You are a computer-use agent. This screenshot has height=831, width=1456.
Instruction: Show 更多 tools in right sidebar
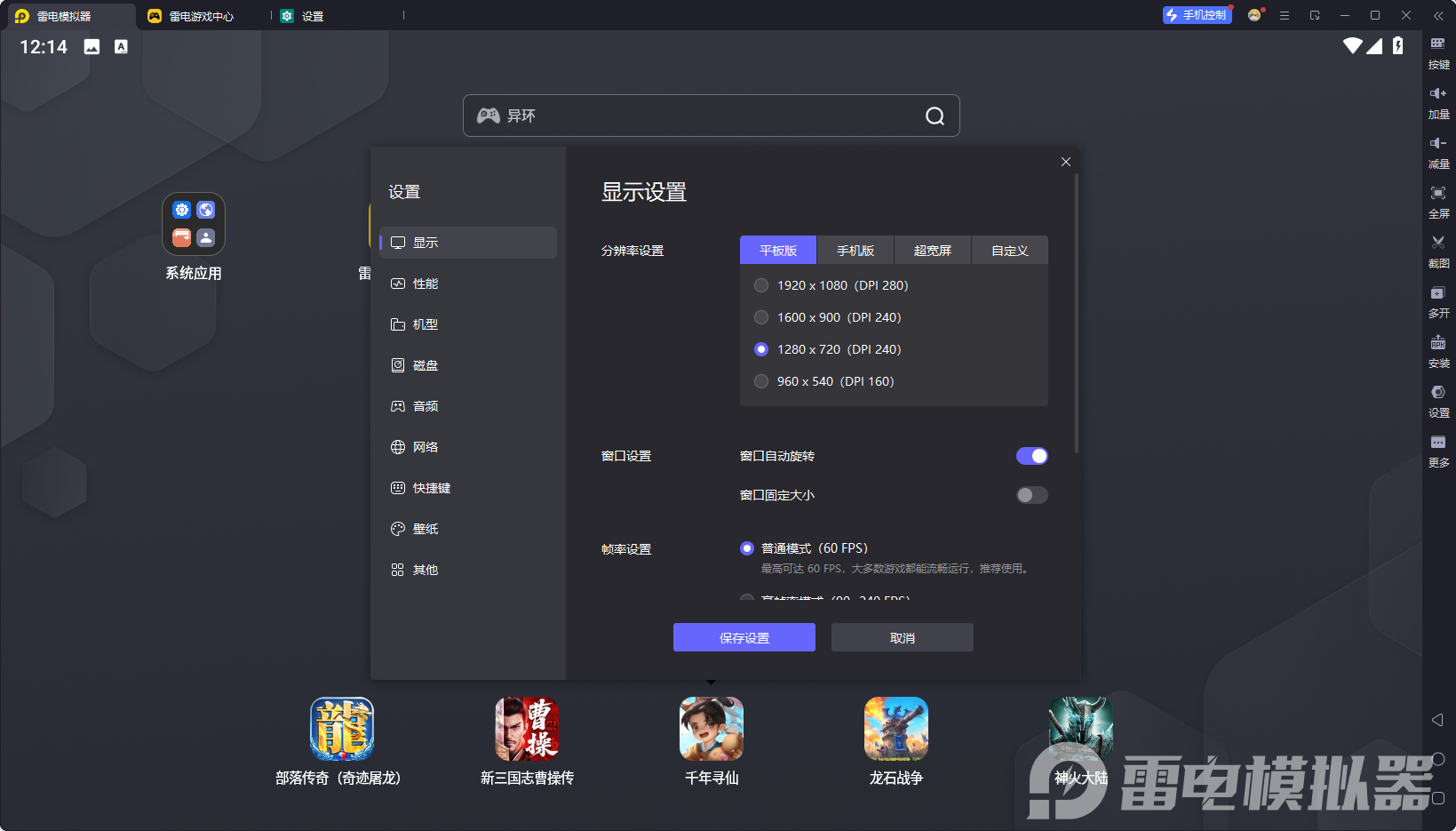tap(1438, 451)
